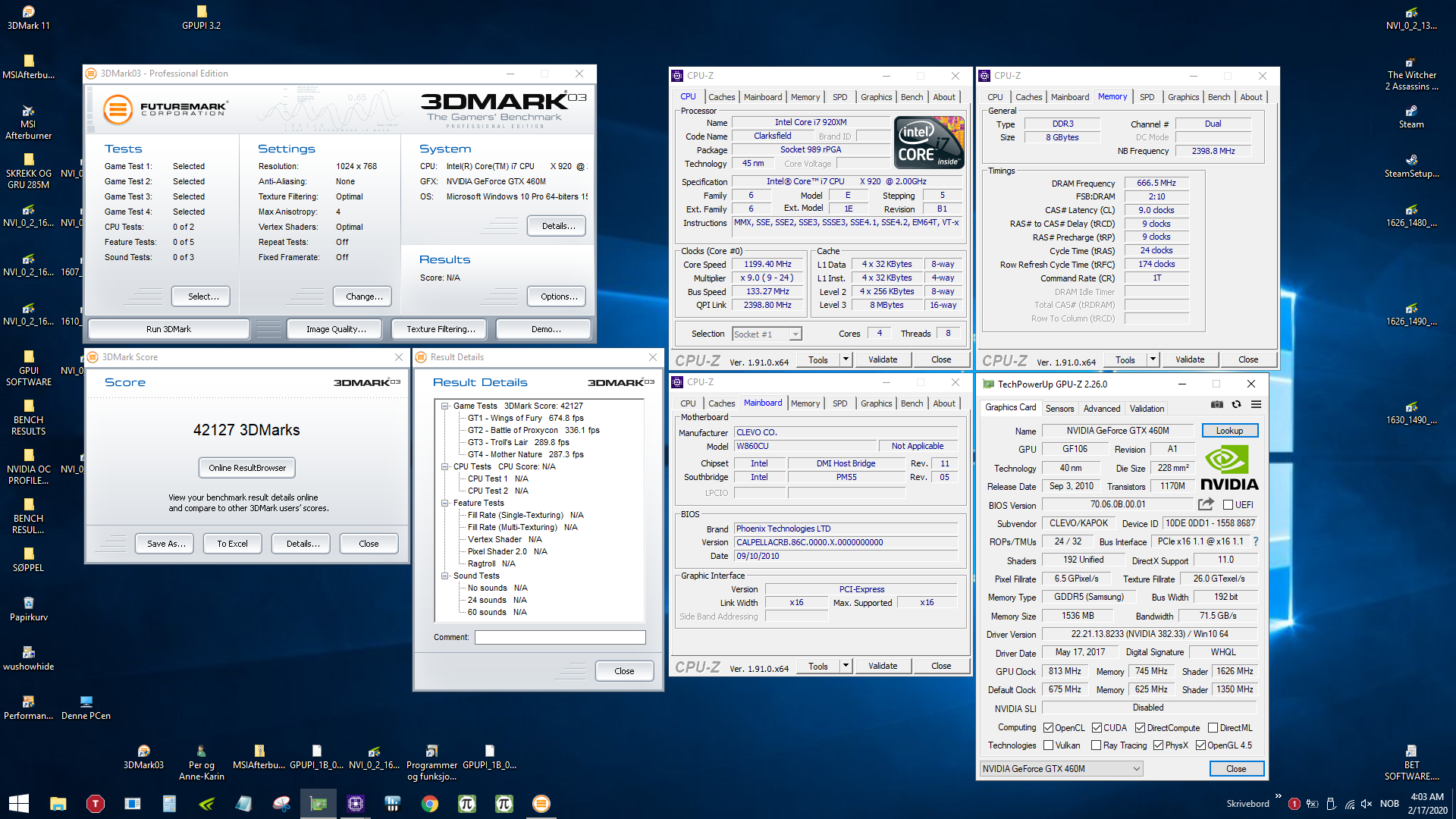1456x819 pixels.
Task: Click the Image Quality button
Action: 336,329
